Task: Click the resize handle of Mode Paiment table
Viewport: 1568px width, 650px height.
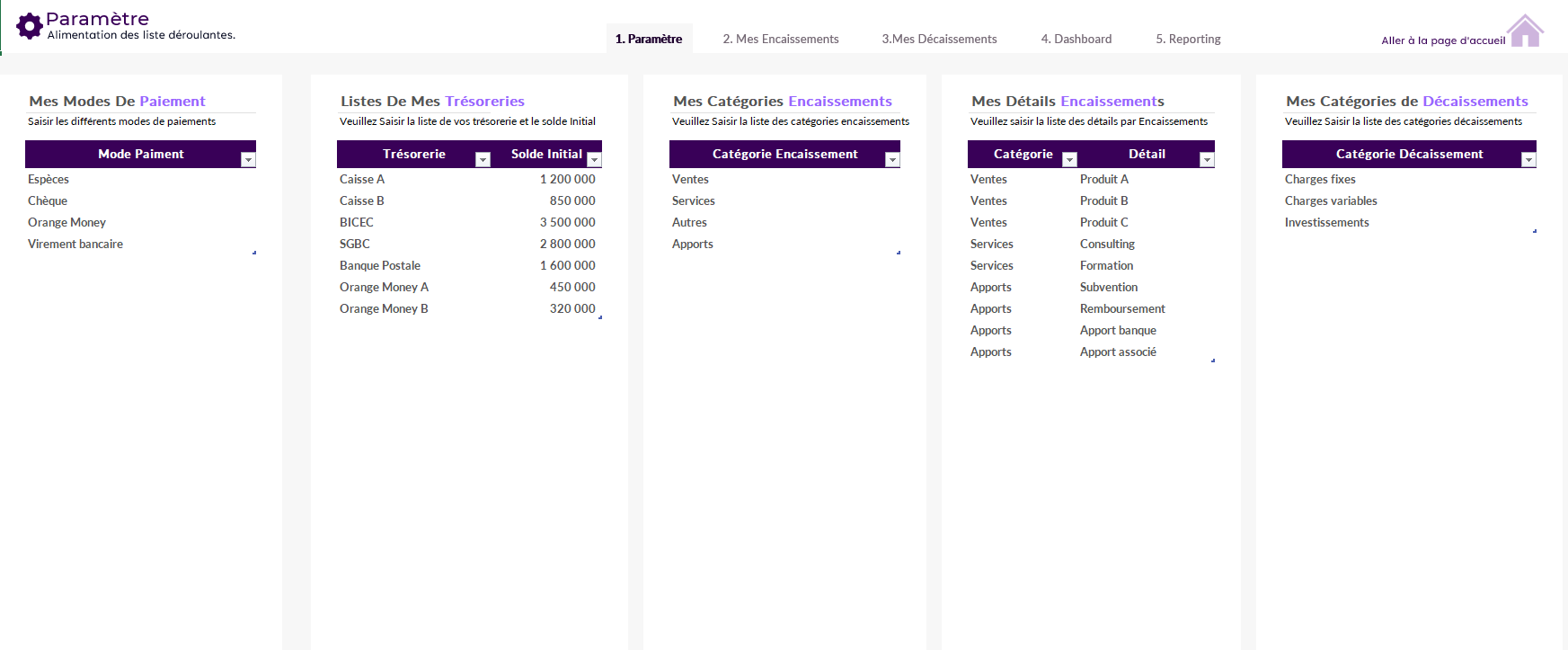Action: tap(254, 253)
